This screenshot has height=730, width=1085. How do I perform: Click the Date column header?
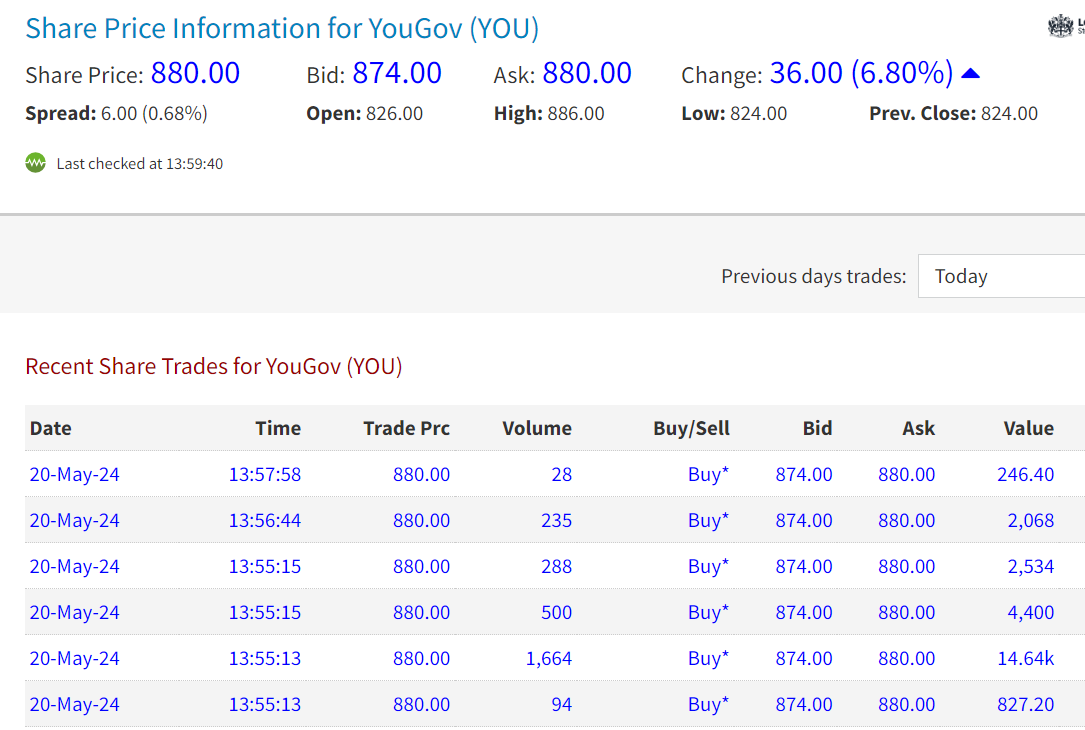tap(51, 428)
